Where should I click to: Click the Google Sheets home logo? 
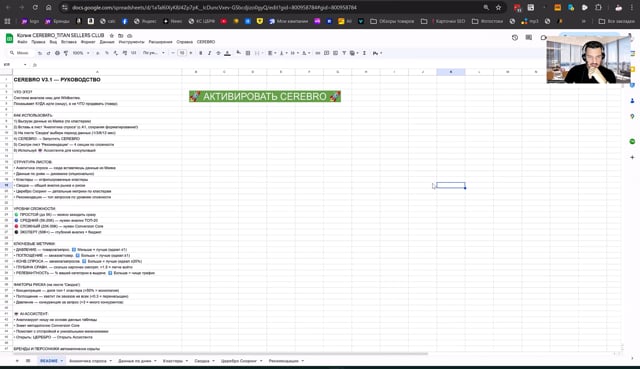pos(9,38)
